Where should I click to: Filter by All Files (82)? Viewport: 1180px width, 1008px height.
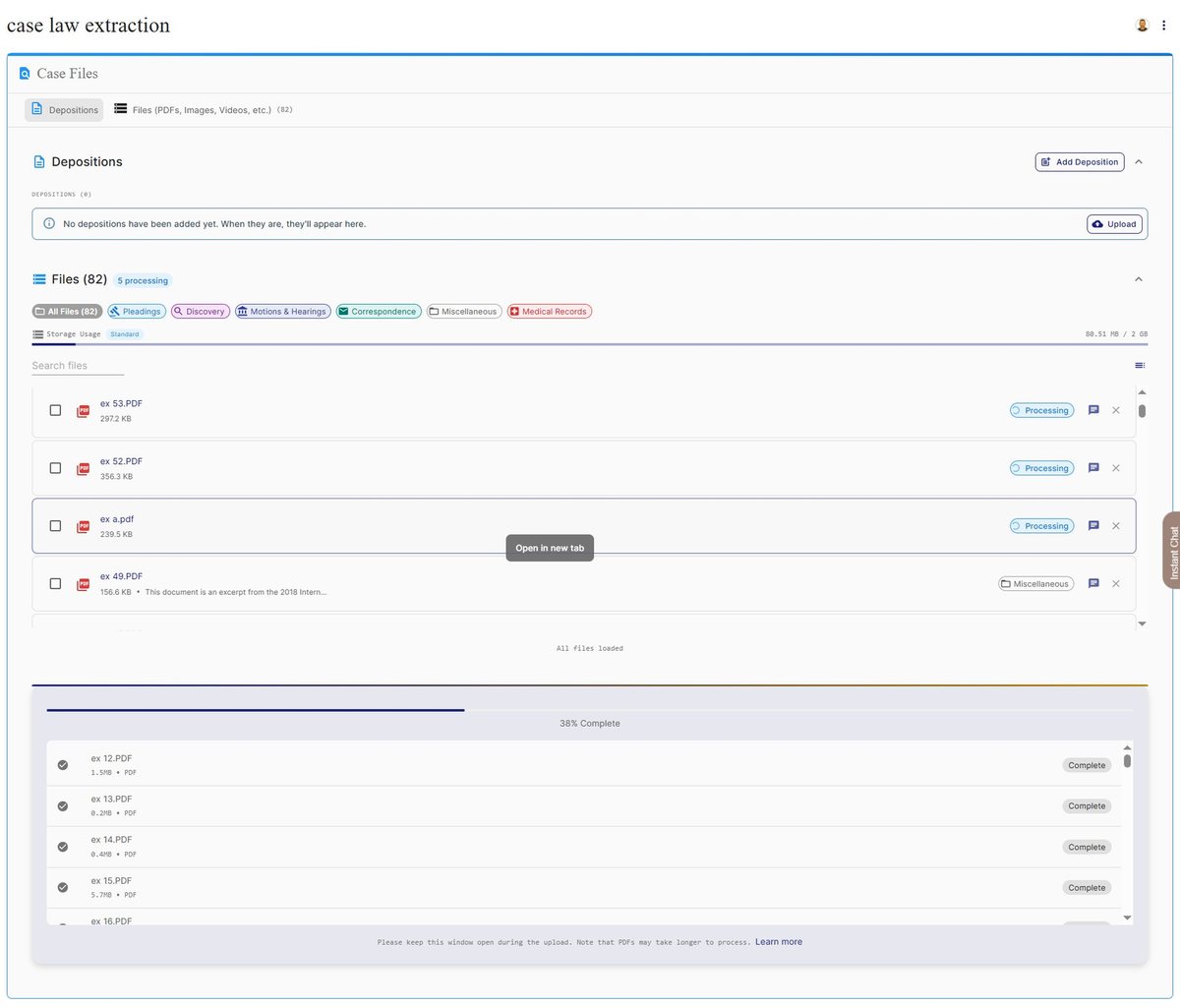[67, 312]
